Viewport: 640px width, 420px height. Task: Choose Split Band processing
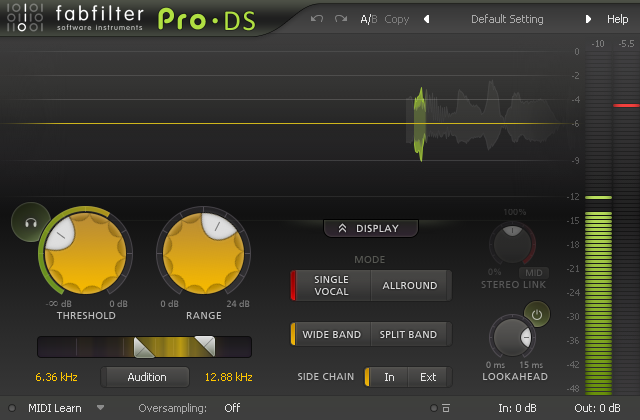pos(409,334)
